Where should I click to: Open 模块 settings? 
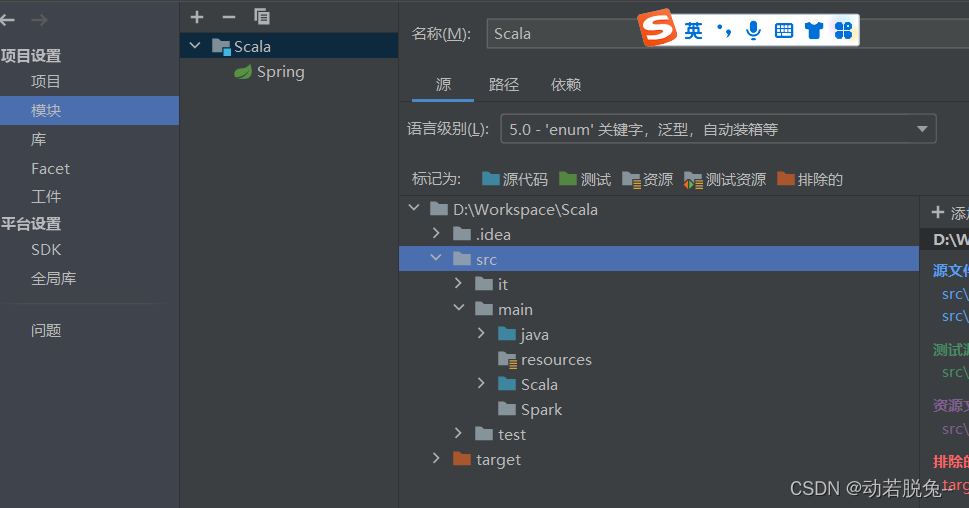90,111
